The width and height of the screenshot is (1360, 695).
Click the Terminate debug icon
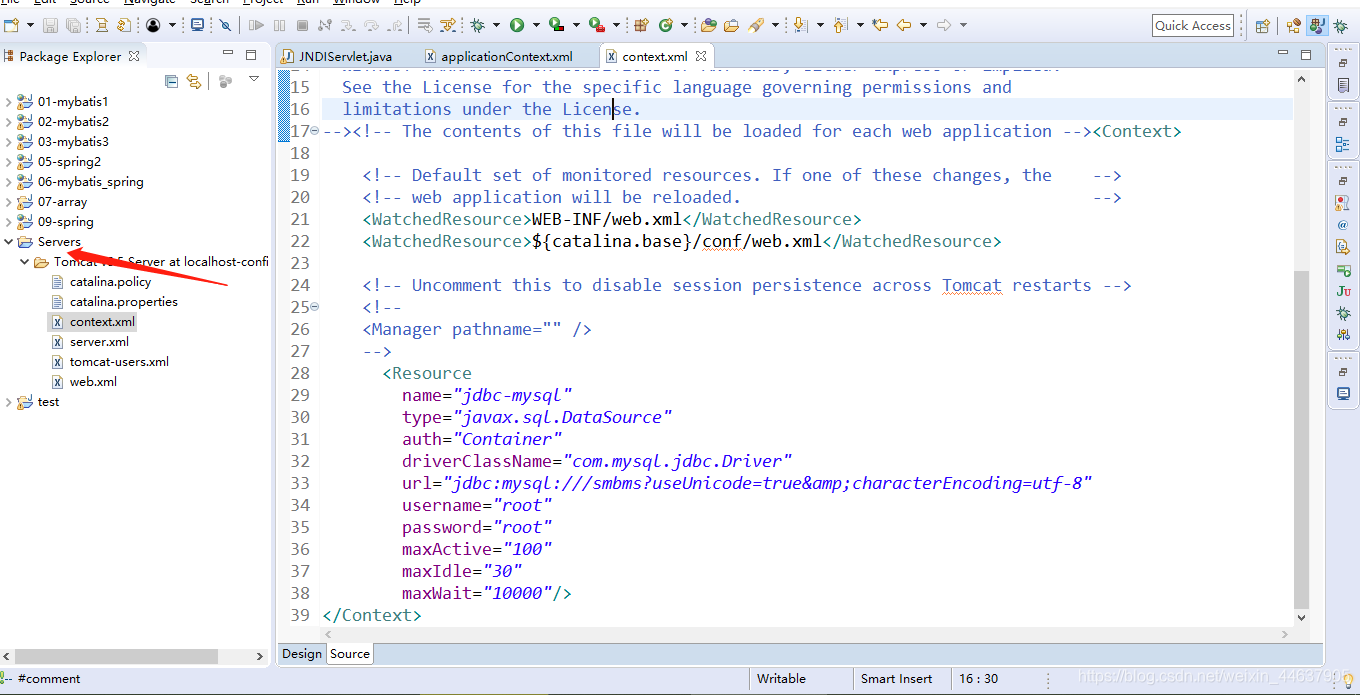click(x=302, y=25)
